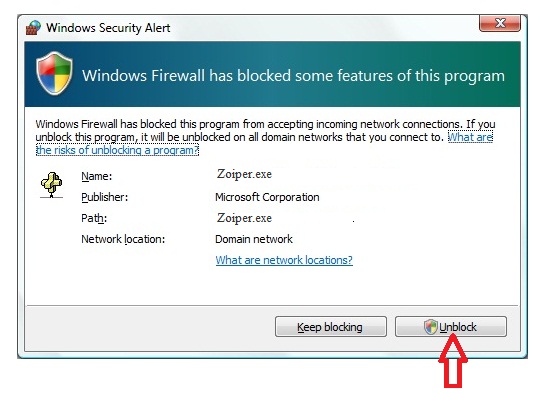
Task: Click the UAC shield icon on Unblock
Action: coord(430,327)
